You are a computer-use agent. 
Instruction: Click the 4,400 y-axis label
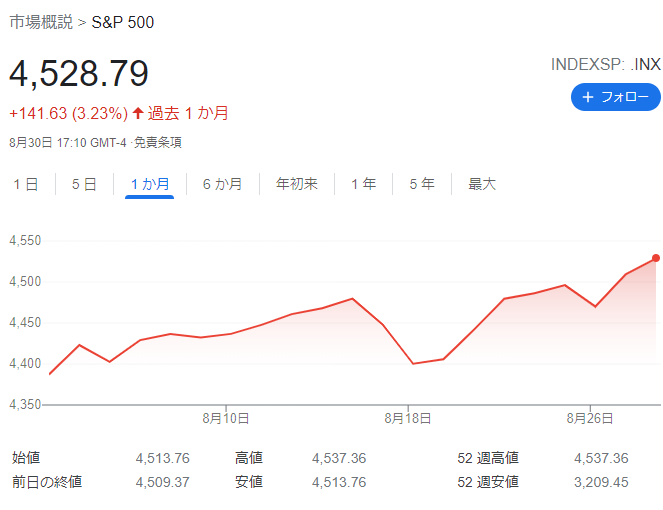(25, 364)
